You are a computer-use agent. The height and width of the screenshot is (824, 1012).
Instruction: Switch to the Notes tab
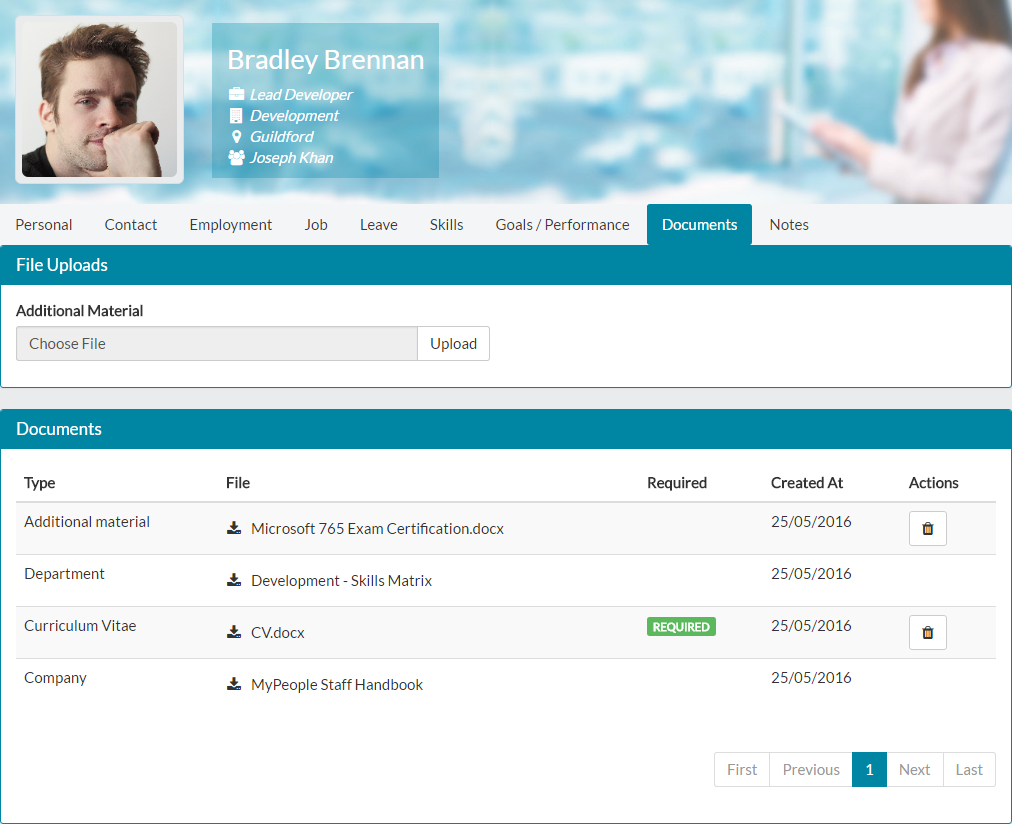point(789,225)
